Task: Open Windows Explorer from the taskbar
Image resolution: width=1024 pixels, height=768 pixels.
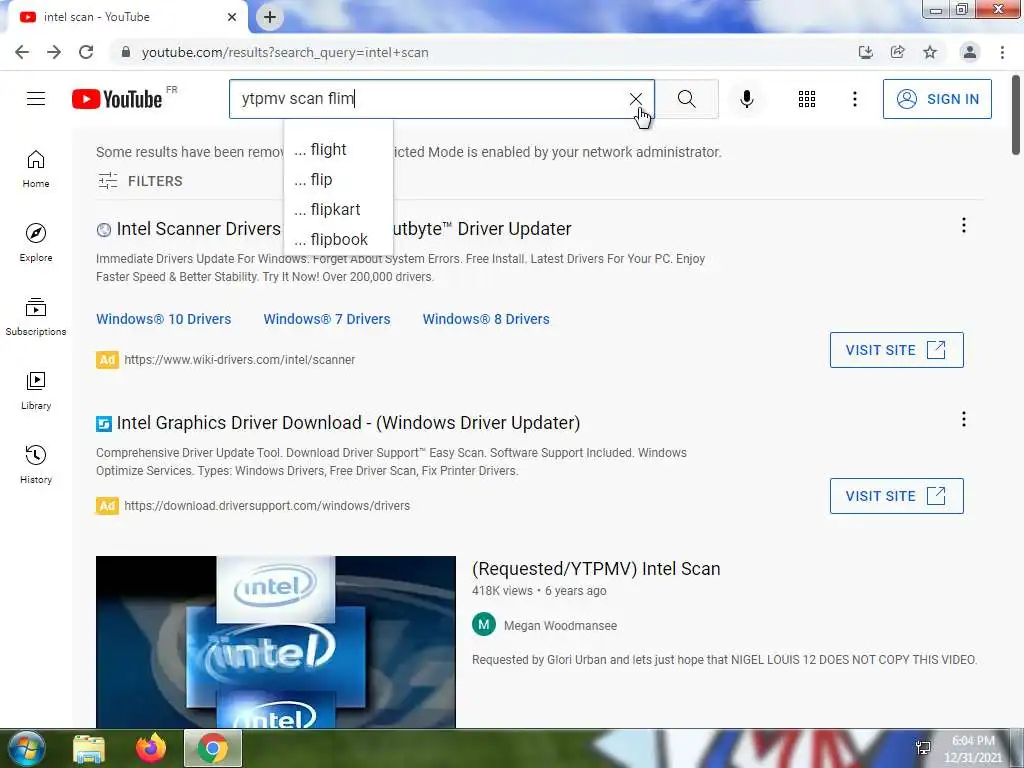Action: pyautogui.click(x=89, y=748)
